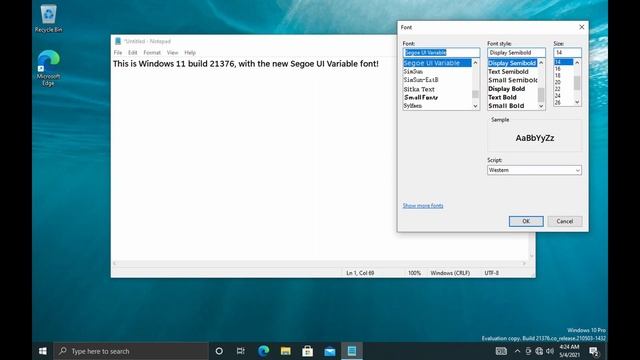Open Notepad's Help menu
Screen dimensions: 640x360
point(190,53)
